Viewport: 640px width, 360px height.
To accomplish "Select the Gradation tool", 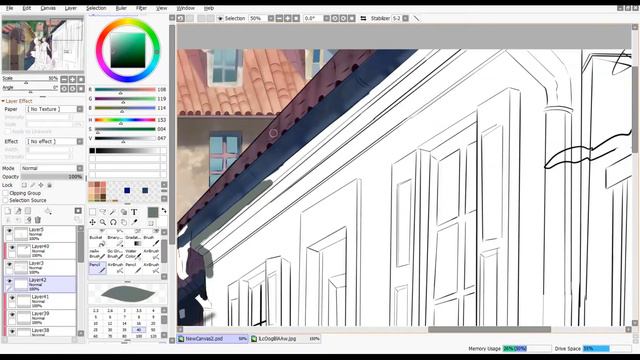I will pyautogui.click(x=133, y=241).
